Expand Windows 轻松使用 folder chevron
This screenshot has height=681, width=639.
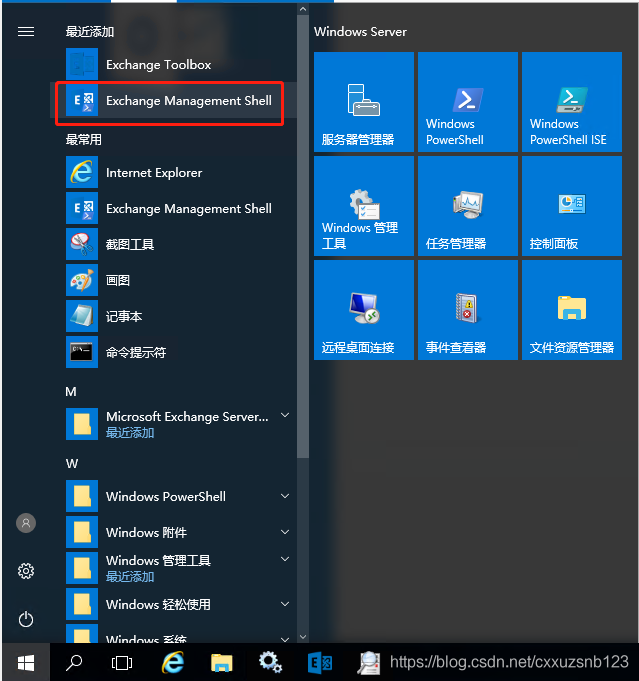[285, 604]
